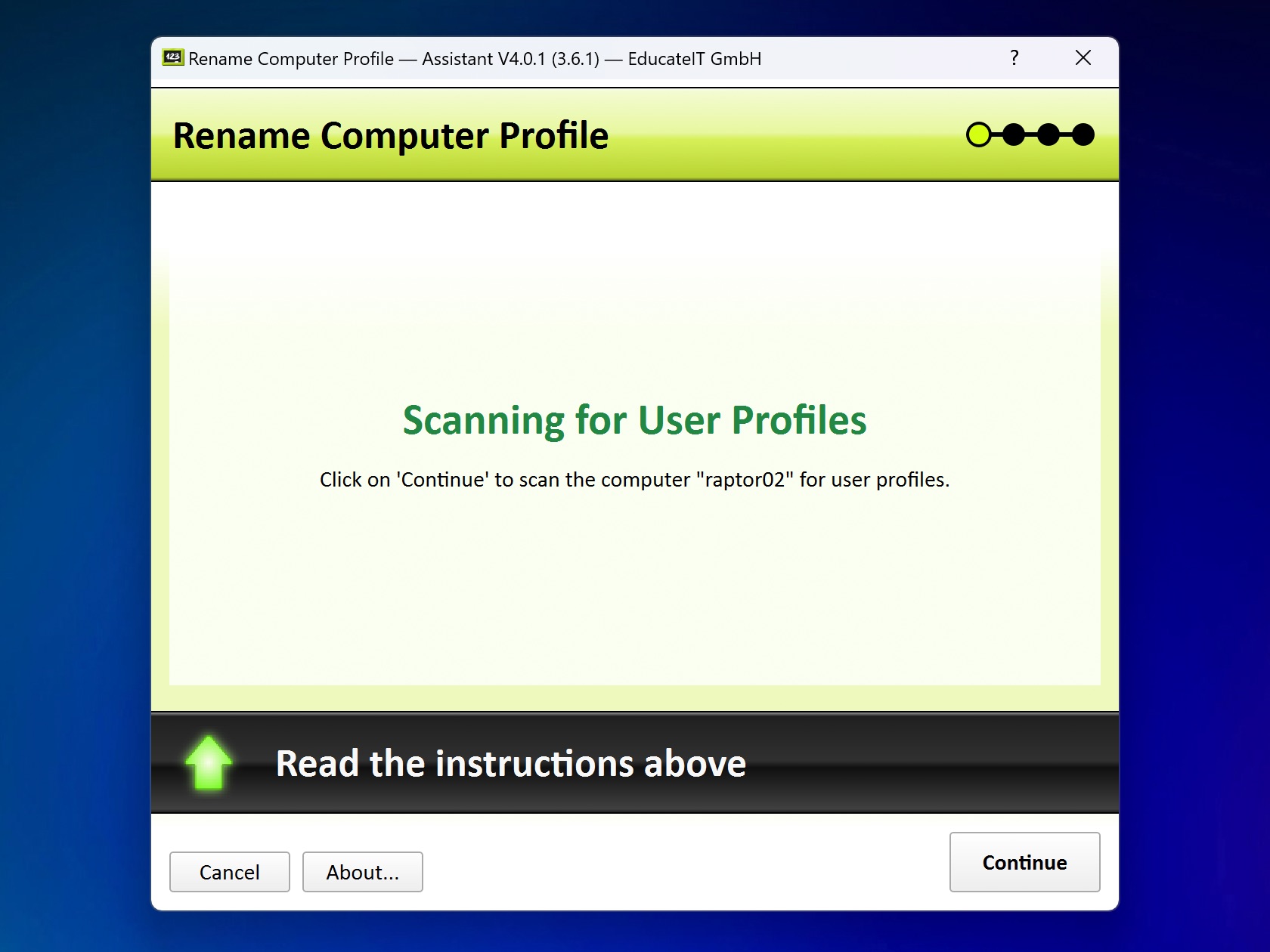The height and width of the screenshot is (952, 1270).
Task: Click the 'Read the instructions above' banner
Action: pos(511,763)
